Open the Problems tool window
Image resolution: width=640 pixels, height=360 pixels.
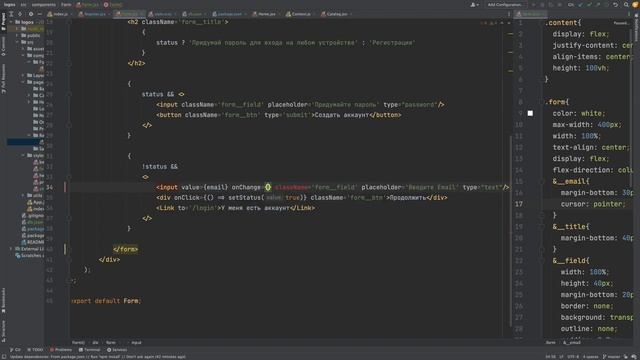[x=61, y=350]
